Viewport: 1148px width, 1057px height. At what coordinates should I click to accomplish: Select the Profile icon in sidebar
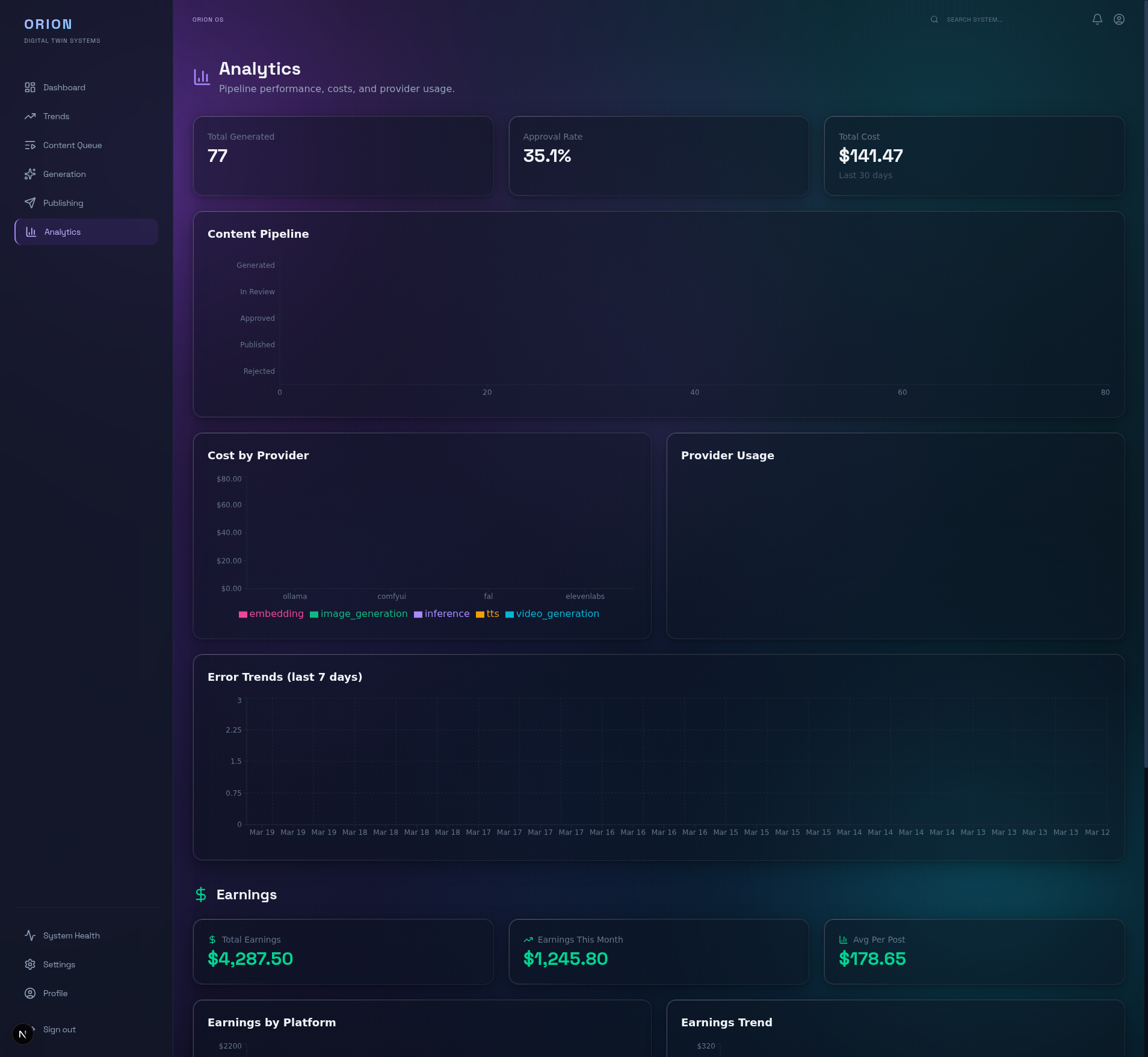pos(31,993)
